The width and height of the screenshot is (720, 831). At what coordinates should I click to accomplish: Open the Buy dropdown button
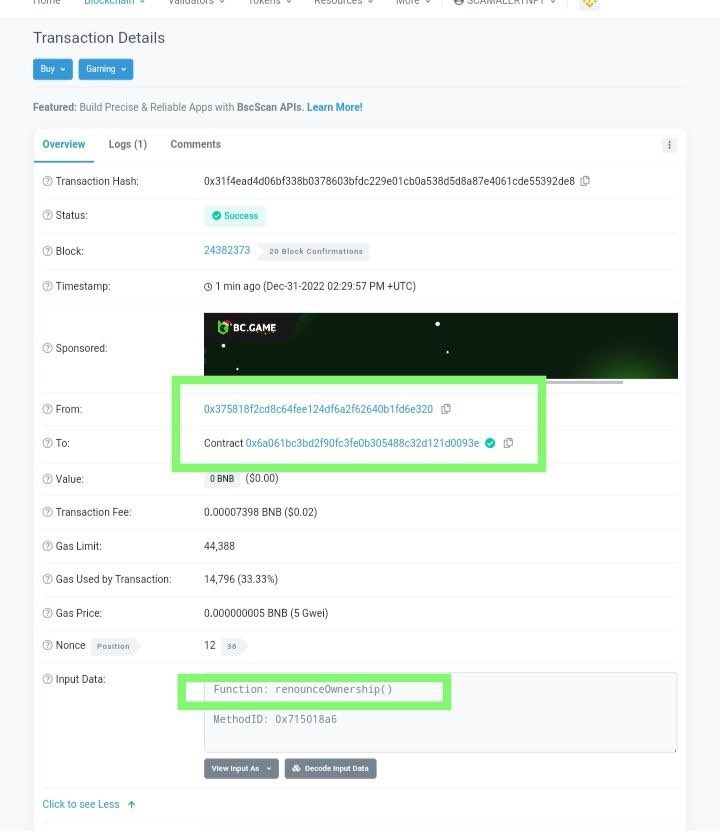[x=52, y=69]
